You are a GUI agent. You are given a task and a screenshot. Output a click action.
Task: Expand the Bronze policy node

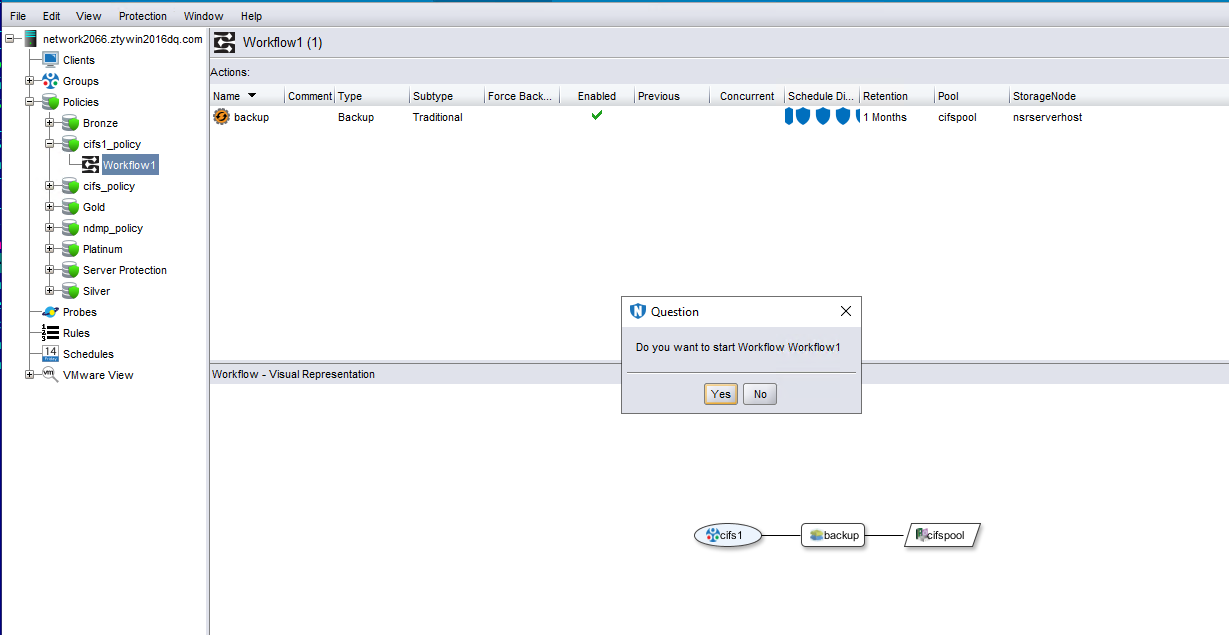(50, 123)
